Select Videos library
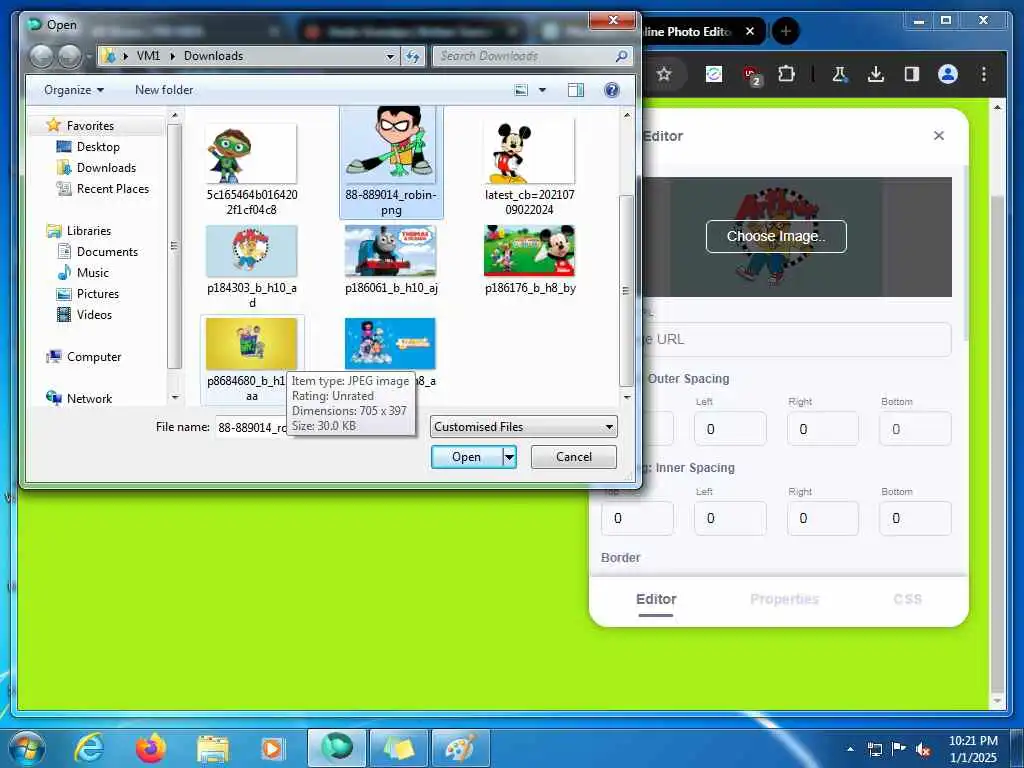The image size is (1024, 768). coord(94,315)
